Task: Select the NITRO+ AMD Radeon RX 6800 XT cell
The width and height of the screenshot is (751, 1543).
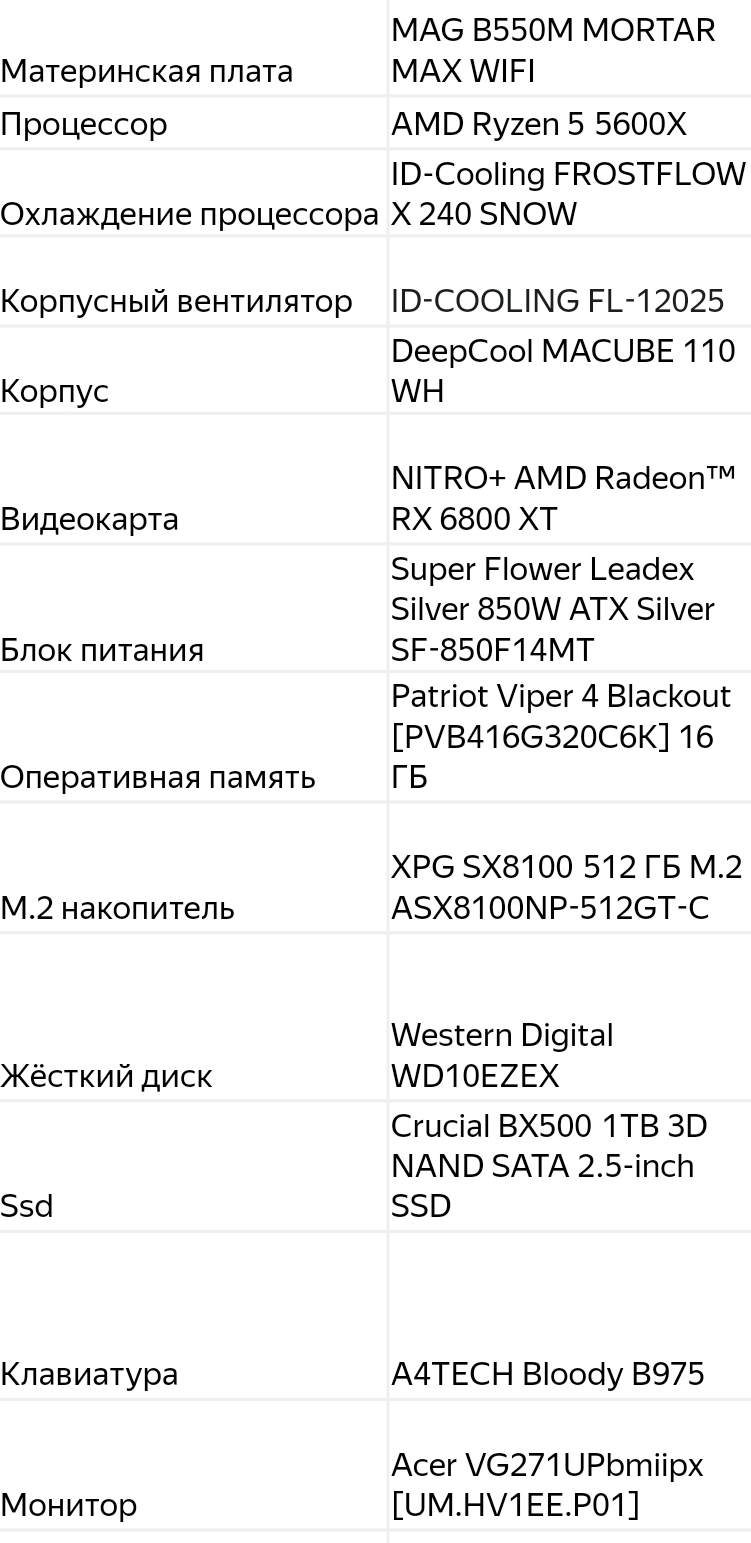Action: [562, 499]
